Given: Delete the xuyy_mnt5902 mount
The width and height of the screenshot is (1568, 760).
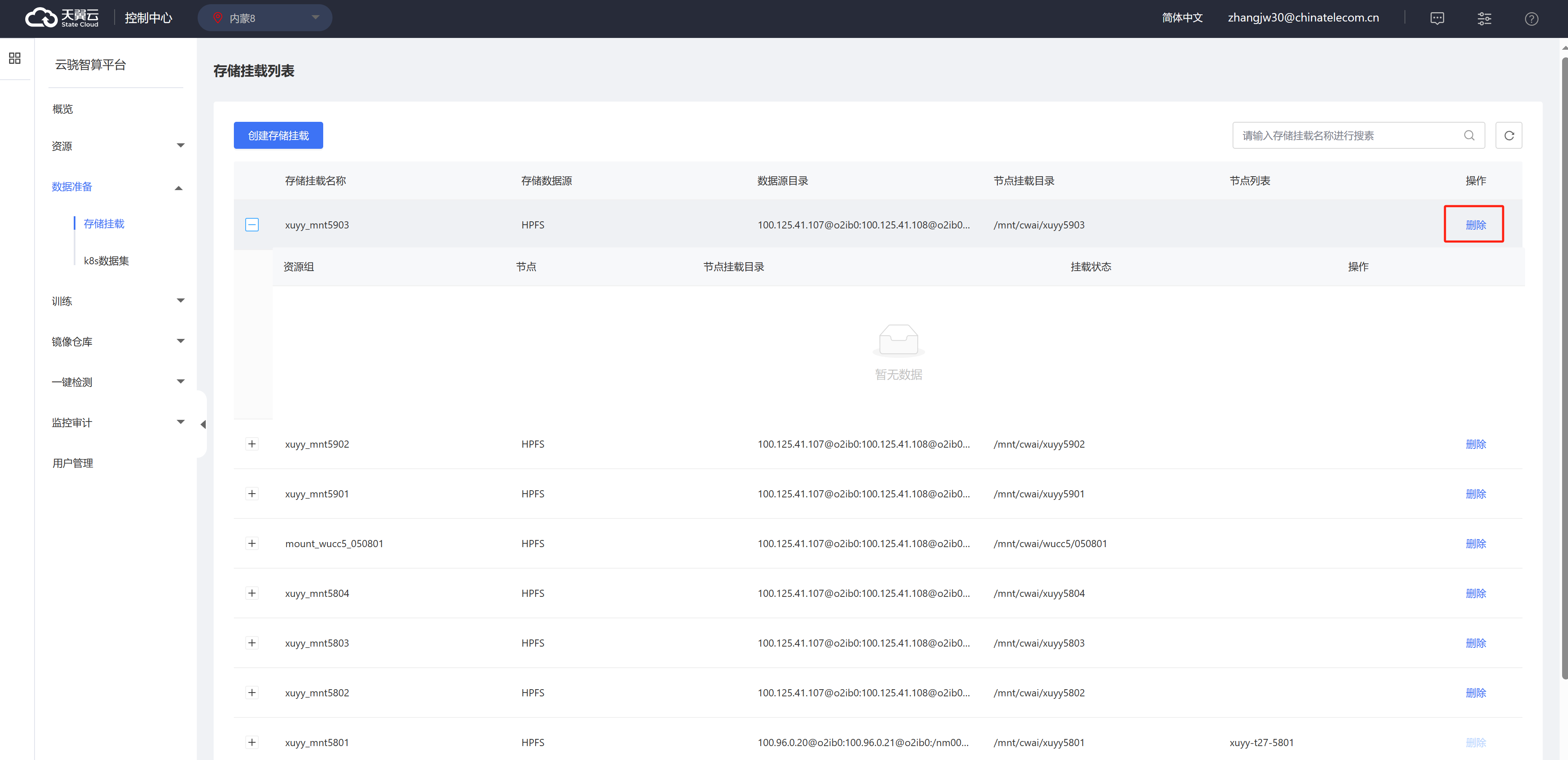Looking at the screenshot, I should pos(1475,444).
